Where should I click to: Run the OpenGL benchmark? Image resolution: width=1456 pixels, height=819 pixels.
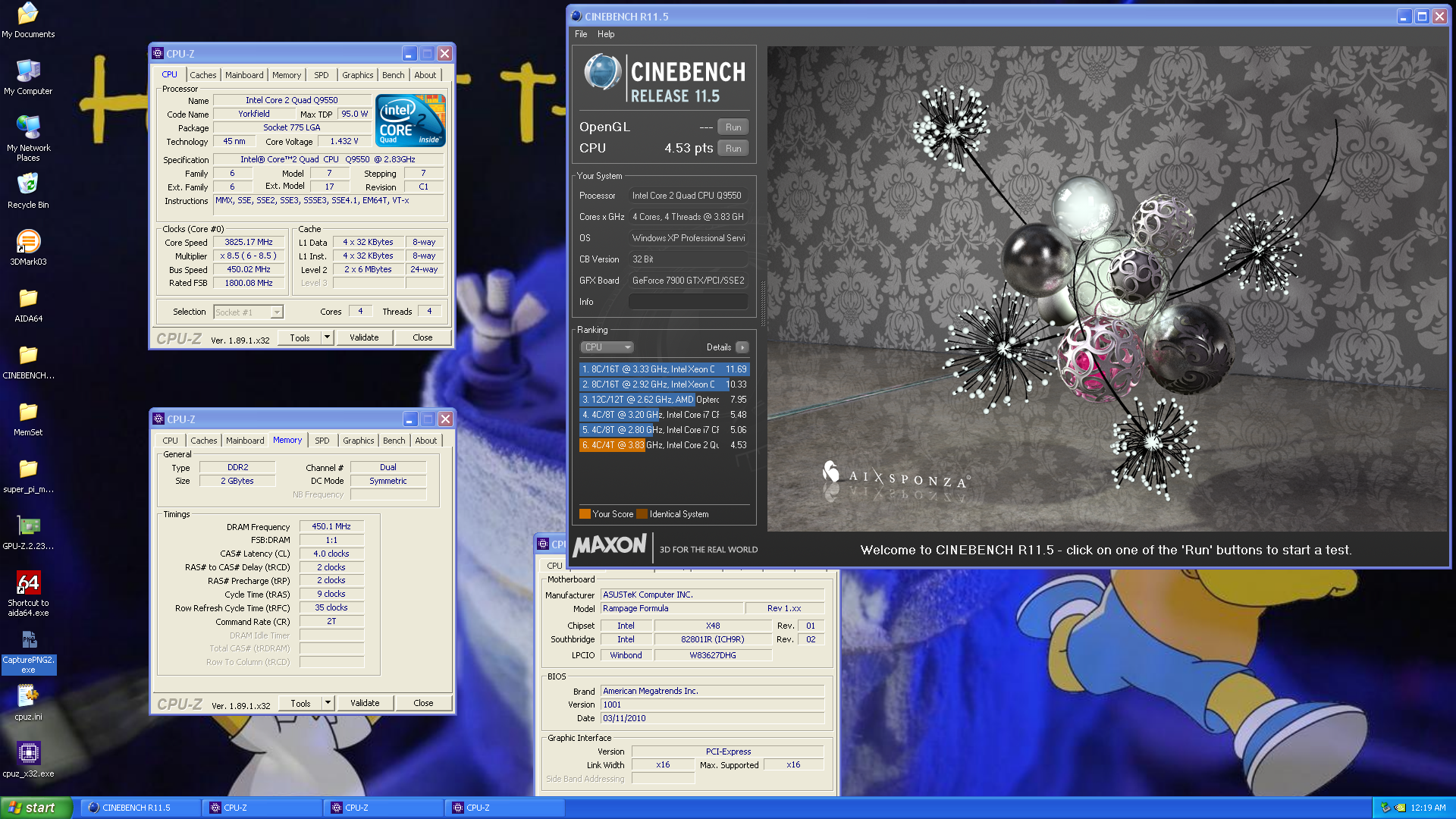pyautogui.click(x=733, y=127)
